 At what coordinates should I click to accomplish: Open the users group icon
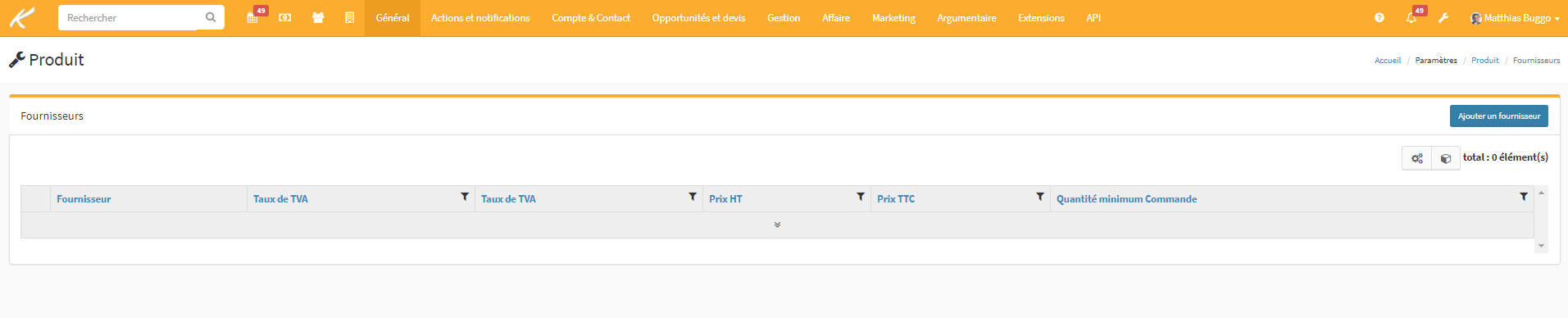coord(318,17)
